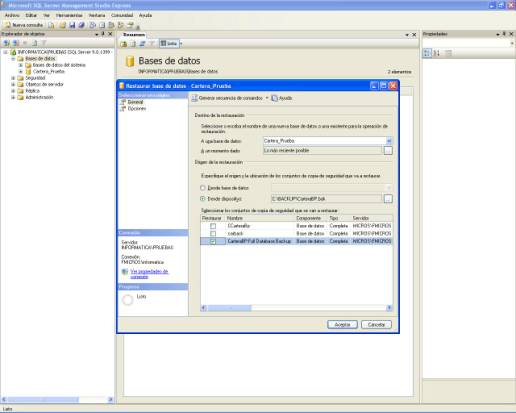This screenshot has width=516, height=413.
Task: Click the Filter icon in Object Explorer toolbar
Action: point(44,43)
